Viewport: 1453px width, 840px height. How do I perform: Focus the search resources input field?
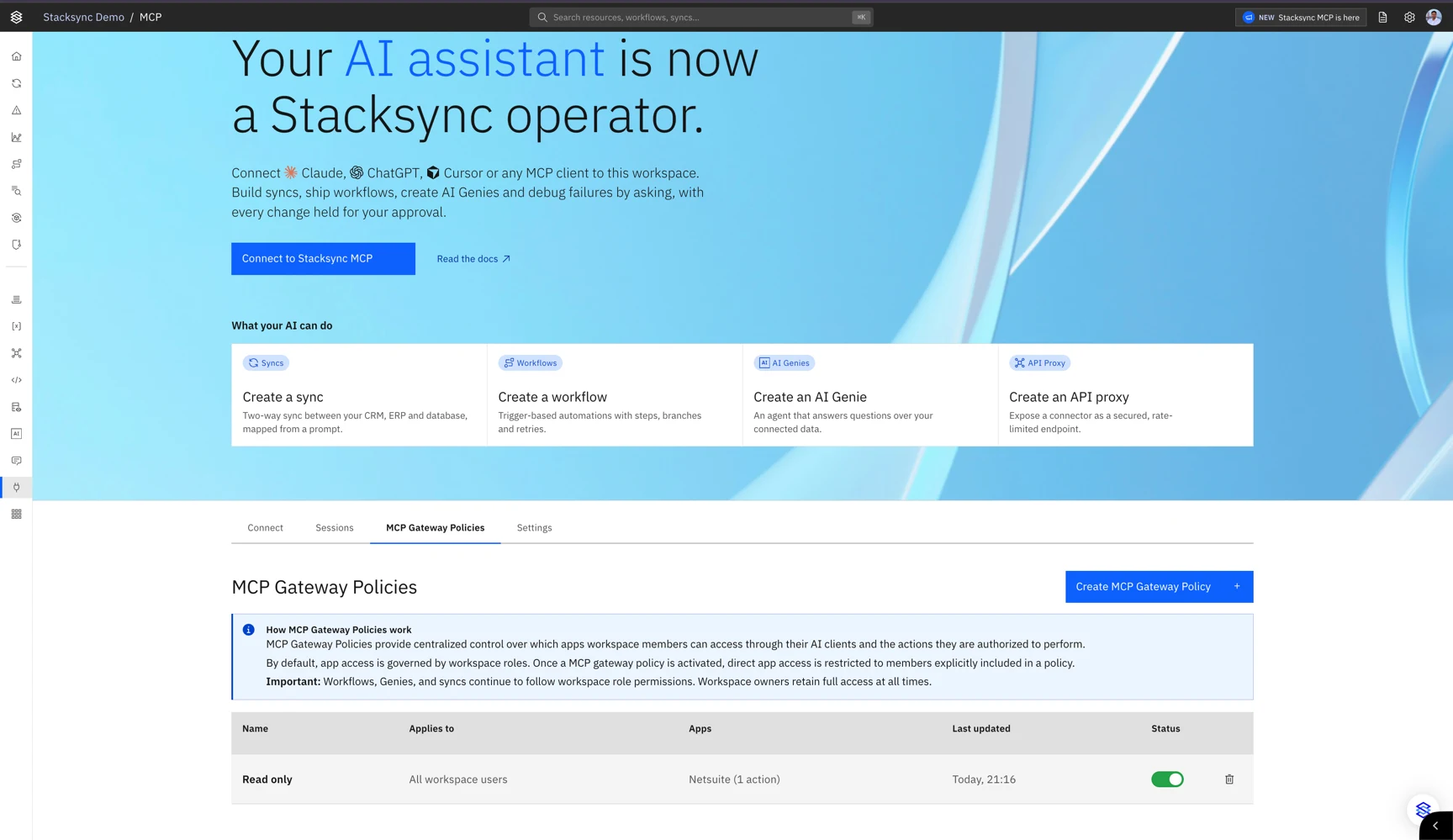click(x=701, y=17)
